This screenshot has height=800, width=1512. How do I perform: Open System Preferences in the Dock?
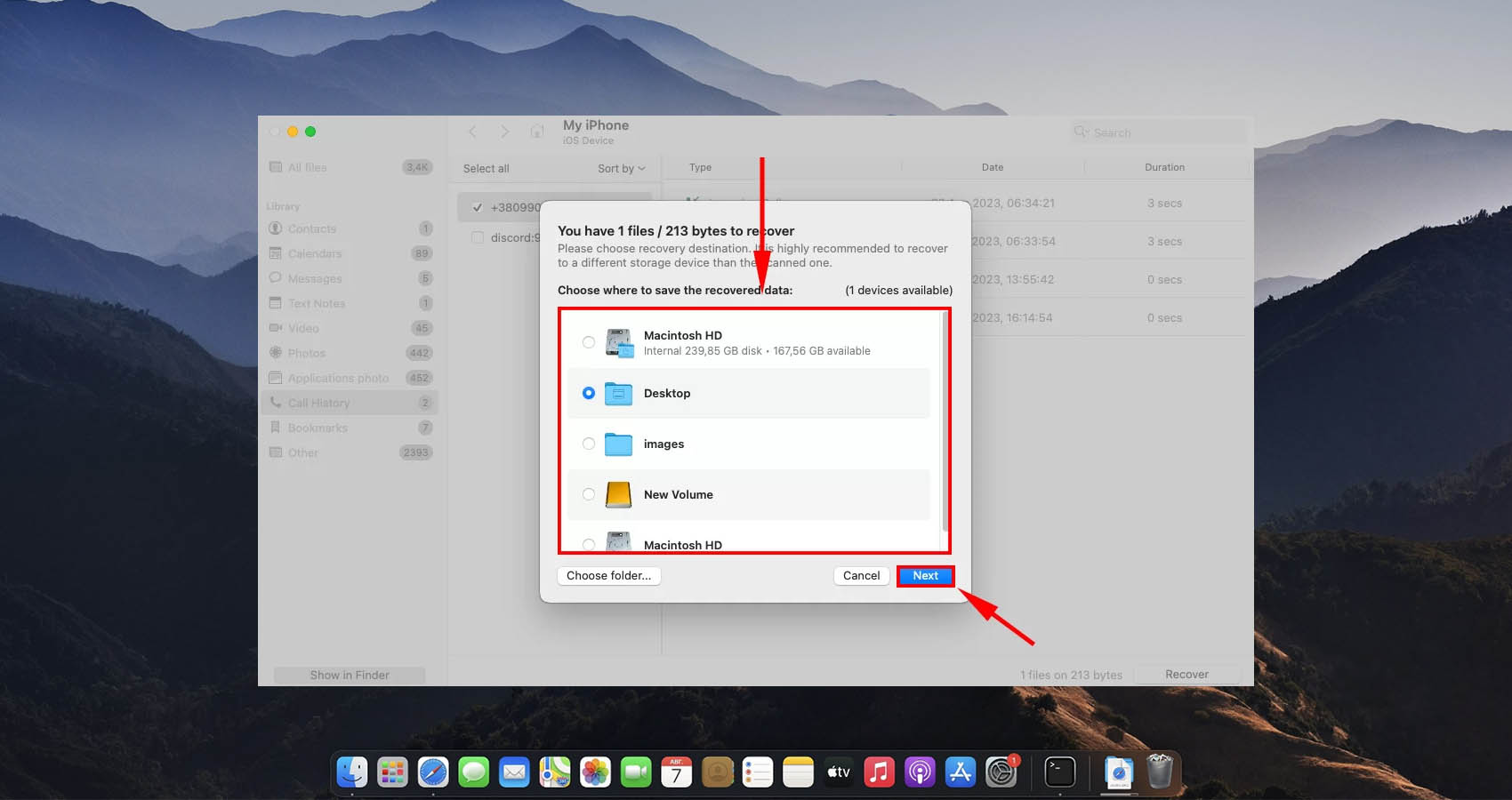[x=1001, y=772]
